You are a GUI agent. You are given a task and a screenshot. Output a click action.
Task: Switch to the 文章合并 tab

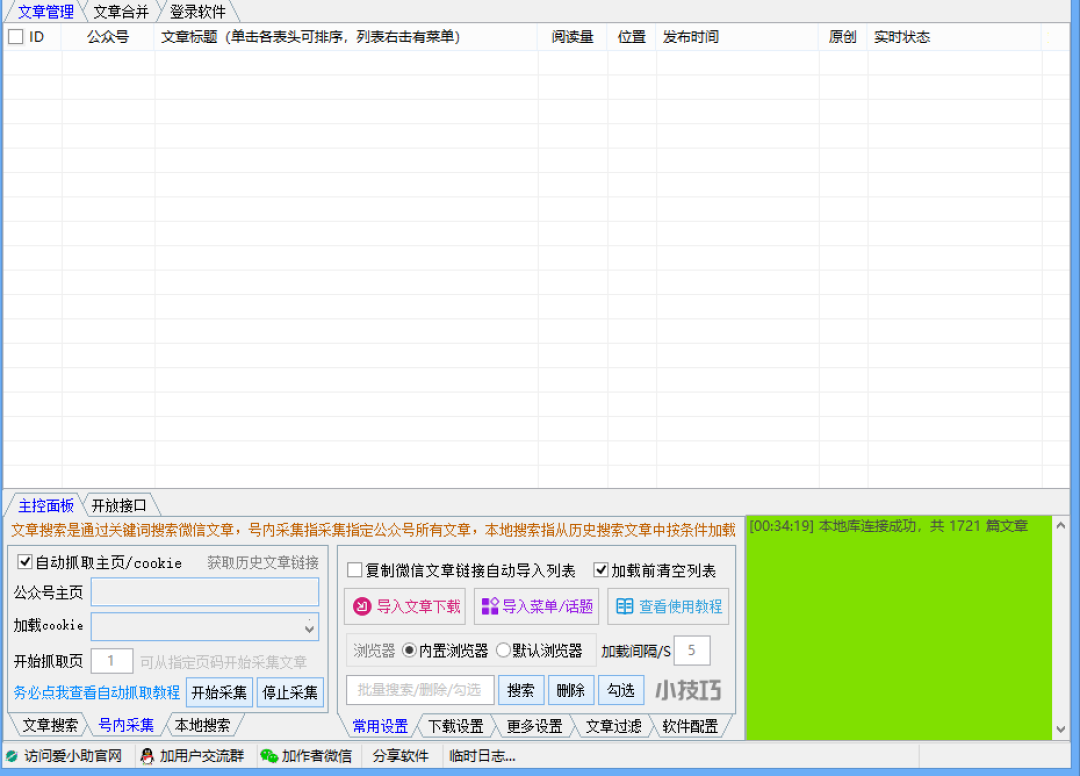120,12
